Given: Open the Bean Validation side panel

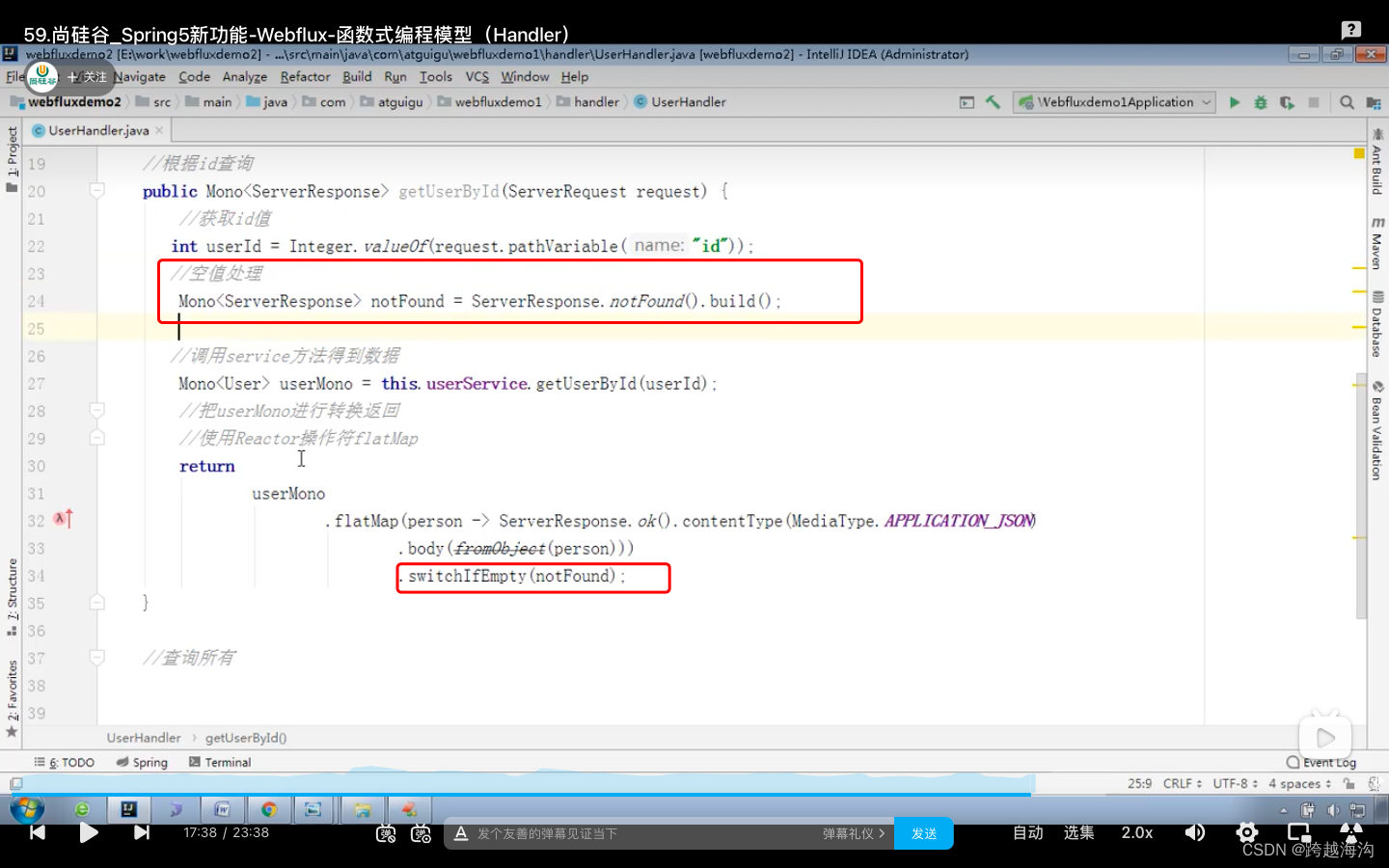Looking at the screenshot, I should [x=1377, y=430].
